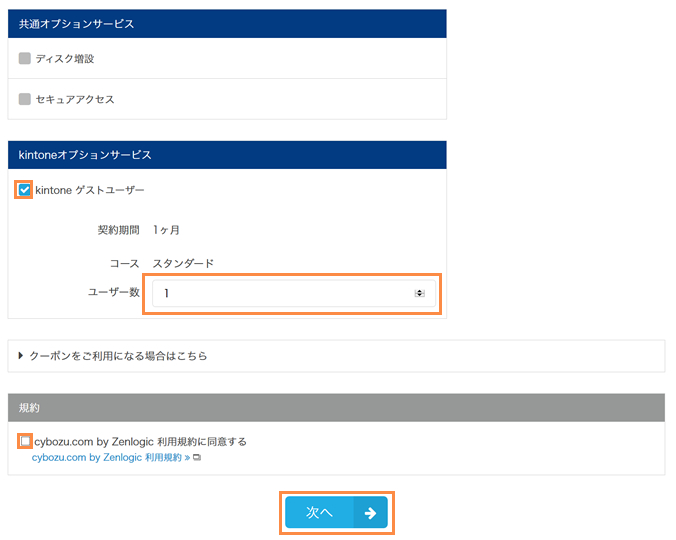Image resolution: width=676 pixels, height=540 pixels.
Task: Click the コース value スタンダード
Action: click(183, 263)
